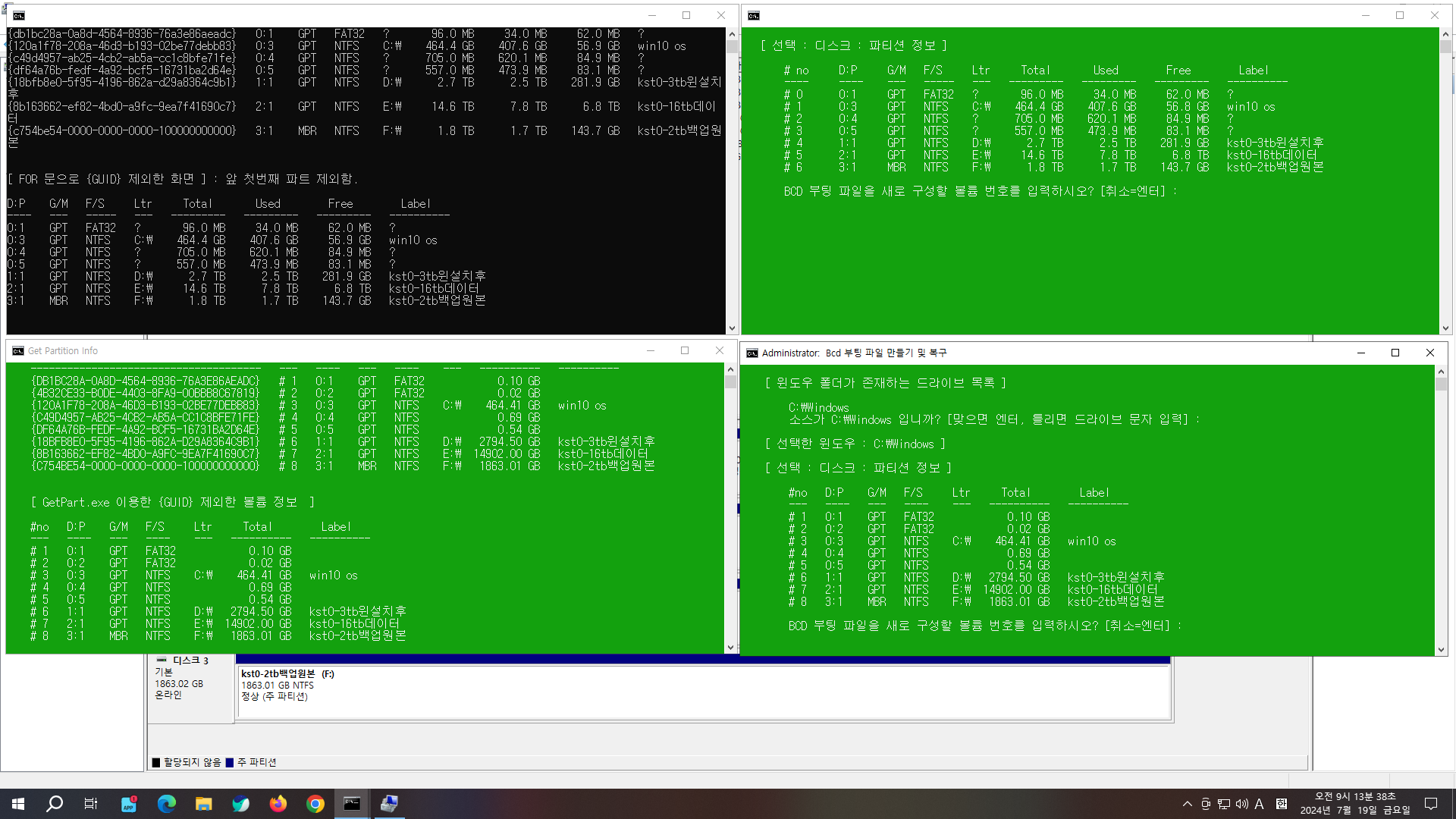Open the volume control in system tray

1241,804
